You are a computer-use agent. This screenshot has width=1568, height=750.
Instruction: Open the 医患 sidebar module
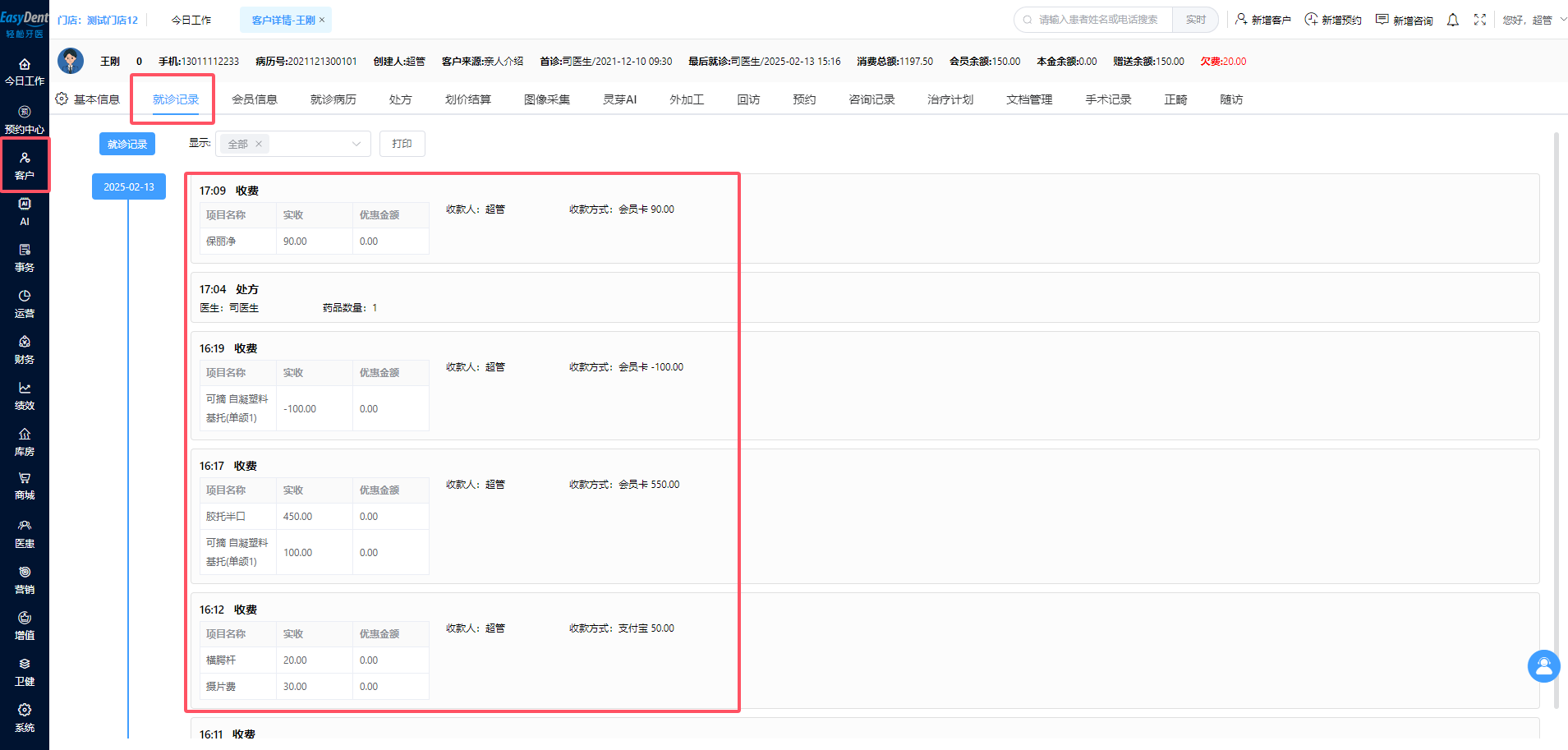tap(25, 534)
